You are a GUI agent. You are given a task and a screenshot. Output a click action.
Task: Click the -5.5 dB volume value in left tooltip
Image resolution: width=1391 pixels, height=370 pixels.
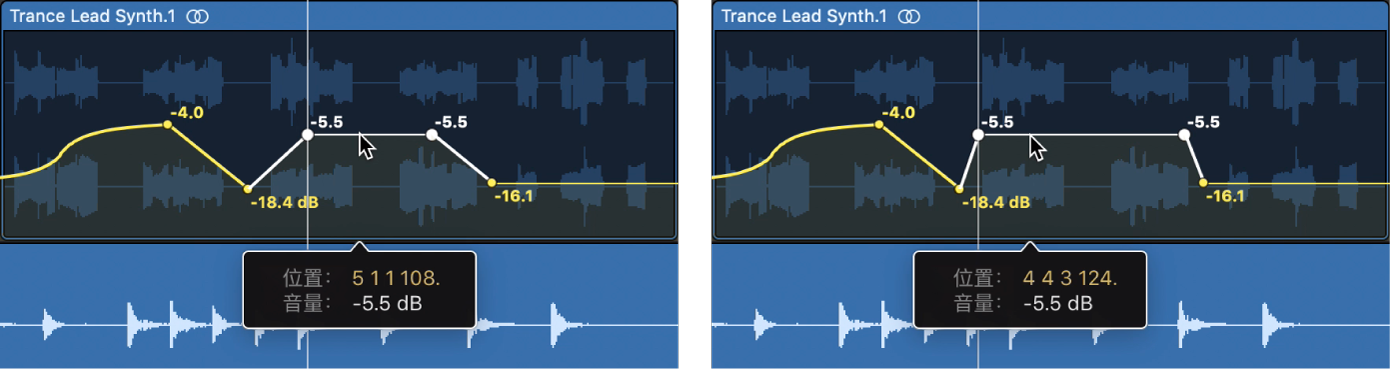point(387,303)
